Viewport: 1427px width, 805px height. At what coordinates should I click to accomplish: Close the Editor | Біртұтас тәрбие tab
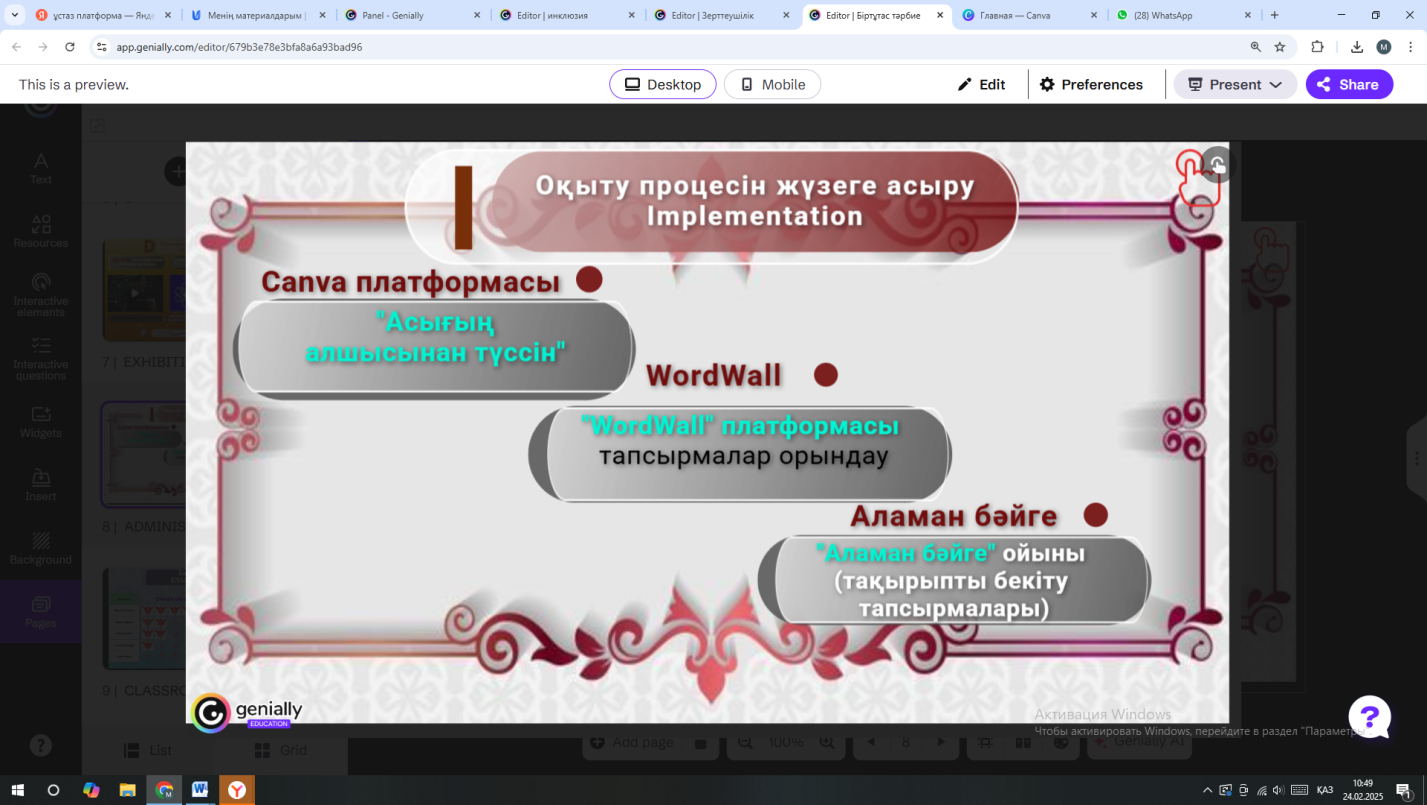[940, 15]
